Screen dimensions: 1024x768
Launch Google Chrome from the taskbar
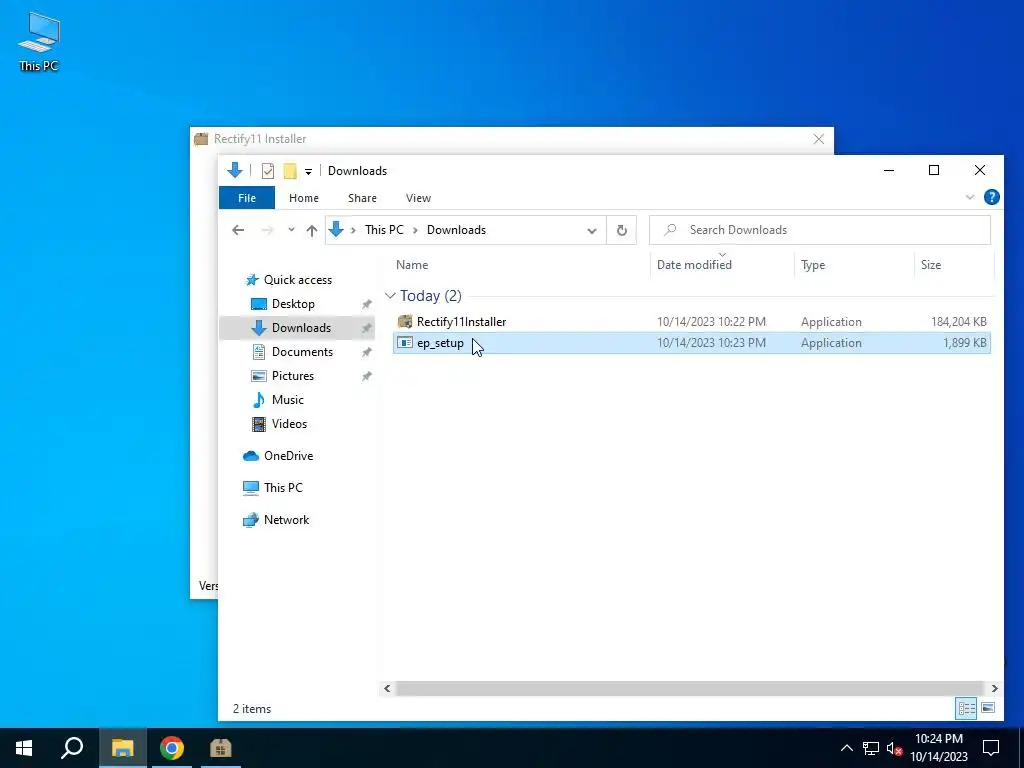point(172,748)
